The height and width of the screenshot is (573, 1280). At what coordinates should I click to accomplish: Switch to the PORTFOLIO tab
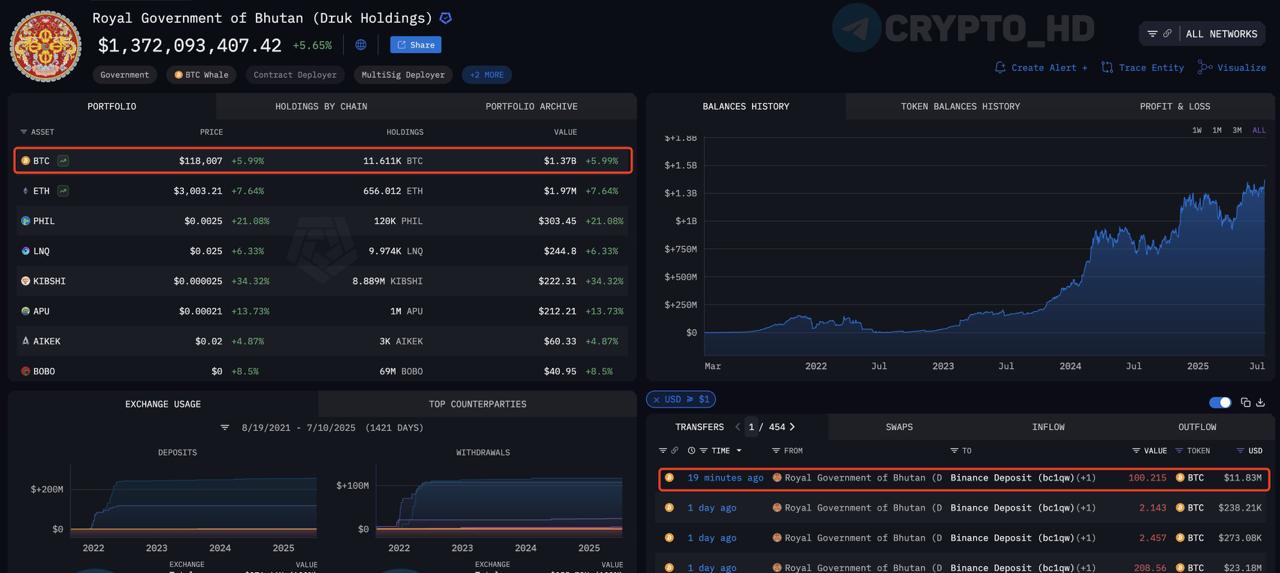112,106
